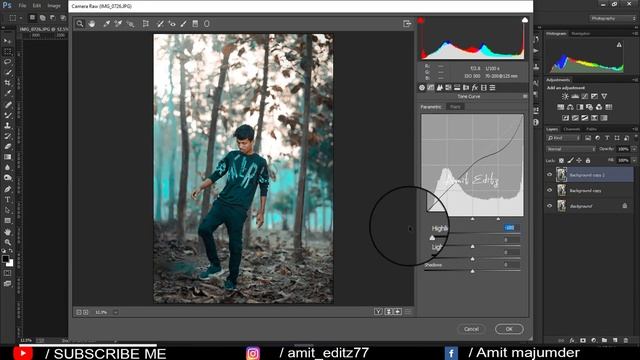The width and height of the screenshot is (640, 360).
Task: Open the IMG_0726.JPG document tab
Action: click(x=44, y=29)
